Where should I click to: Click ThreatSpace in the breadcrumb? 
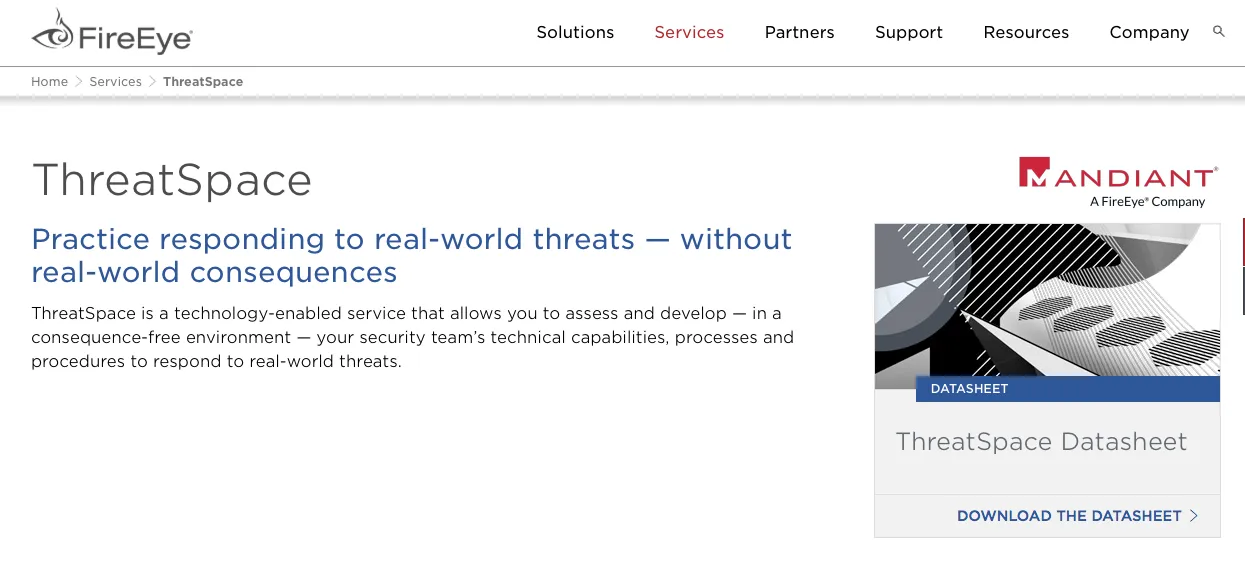click(x=203, y=82)
